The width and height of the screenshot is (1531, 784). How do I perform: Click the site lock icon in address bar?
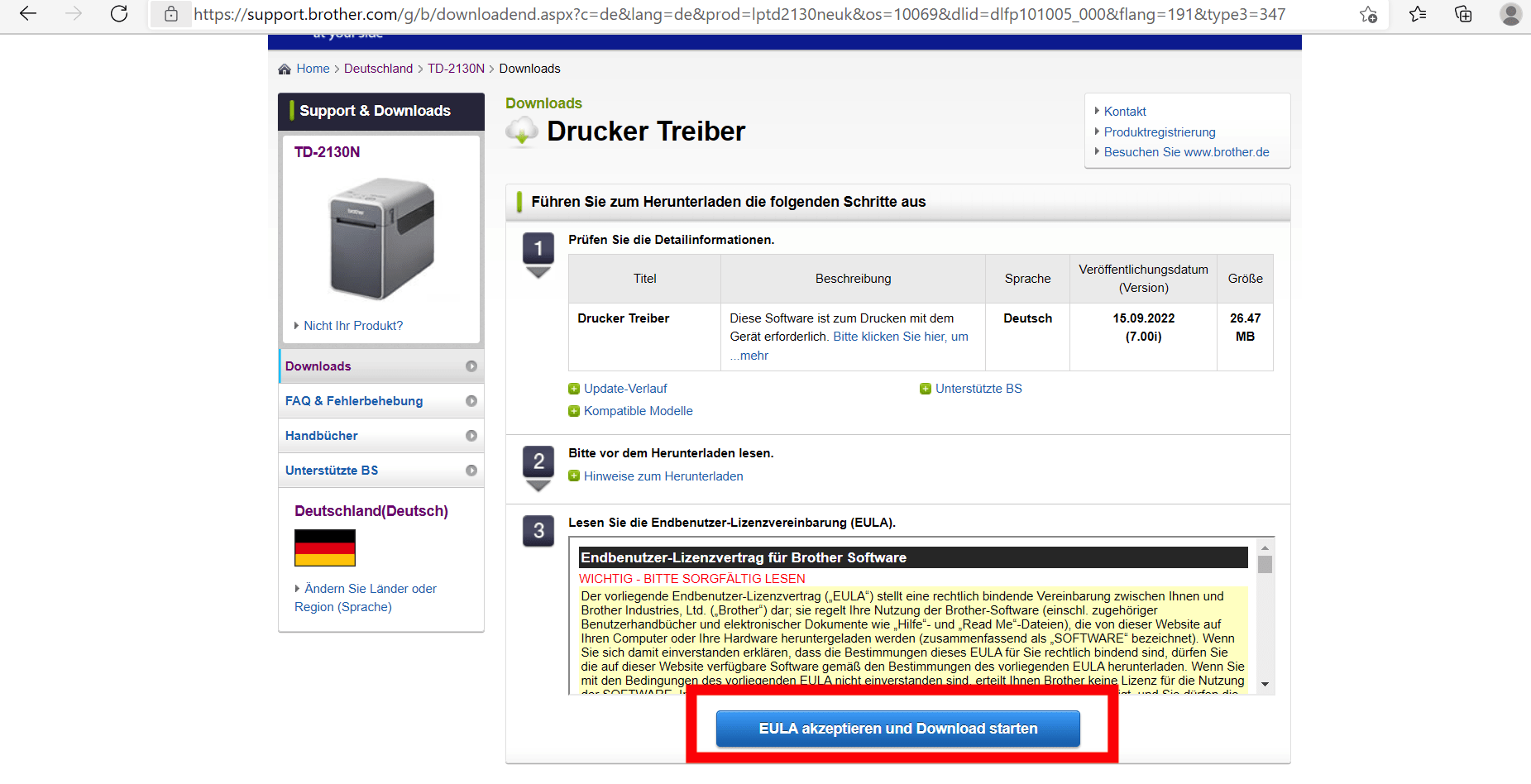[x=171, y=14]
